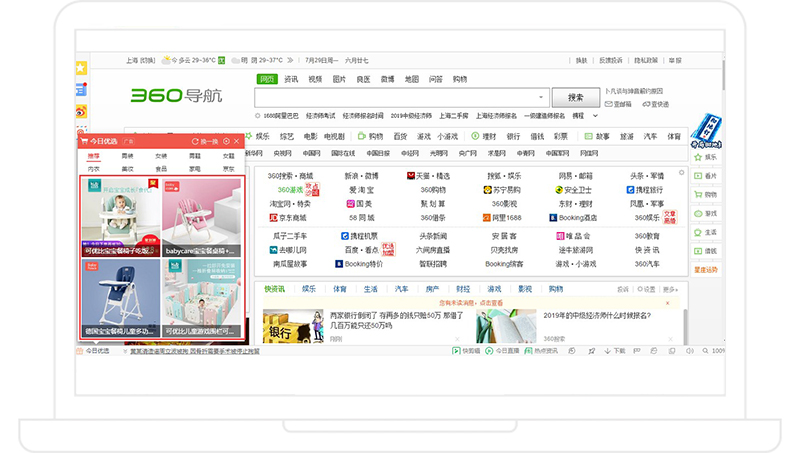Open the 可优比儿童游戏围栏 thumbnail
This screenshot has width=800, height=453.
(202, 298)
